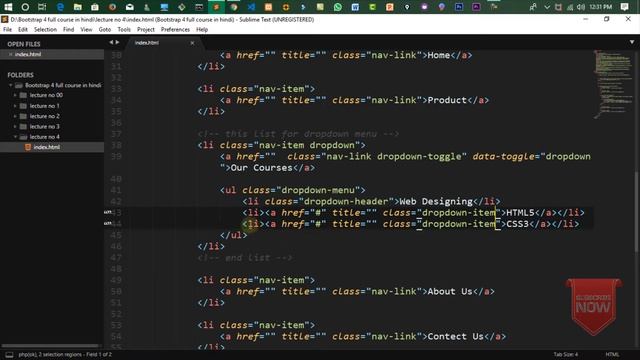Open Photoshop from taskbar
The width and height of the screenshot is (640, 360).
(459, 7)
